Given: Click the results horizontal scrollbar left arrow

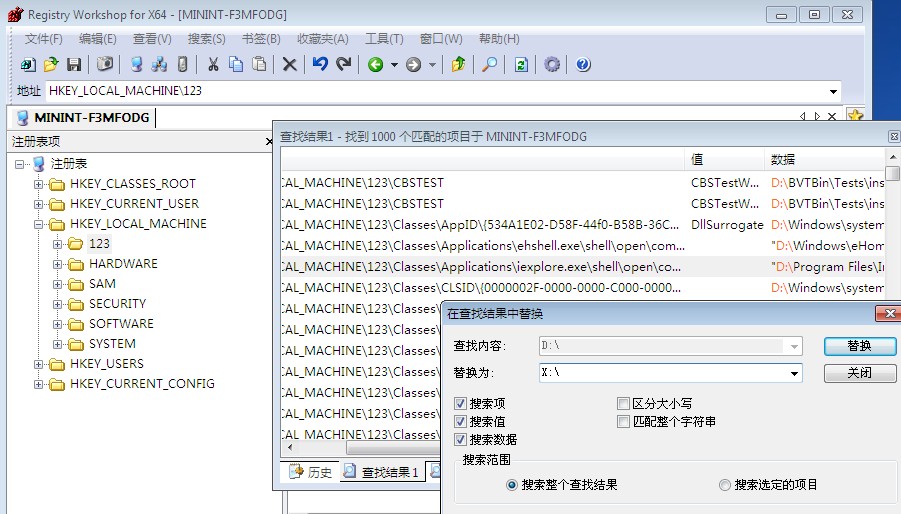Looking at the screenshot, I should tap(290, 447).
